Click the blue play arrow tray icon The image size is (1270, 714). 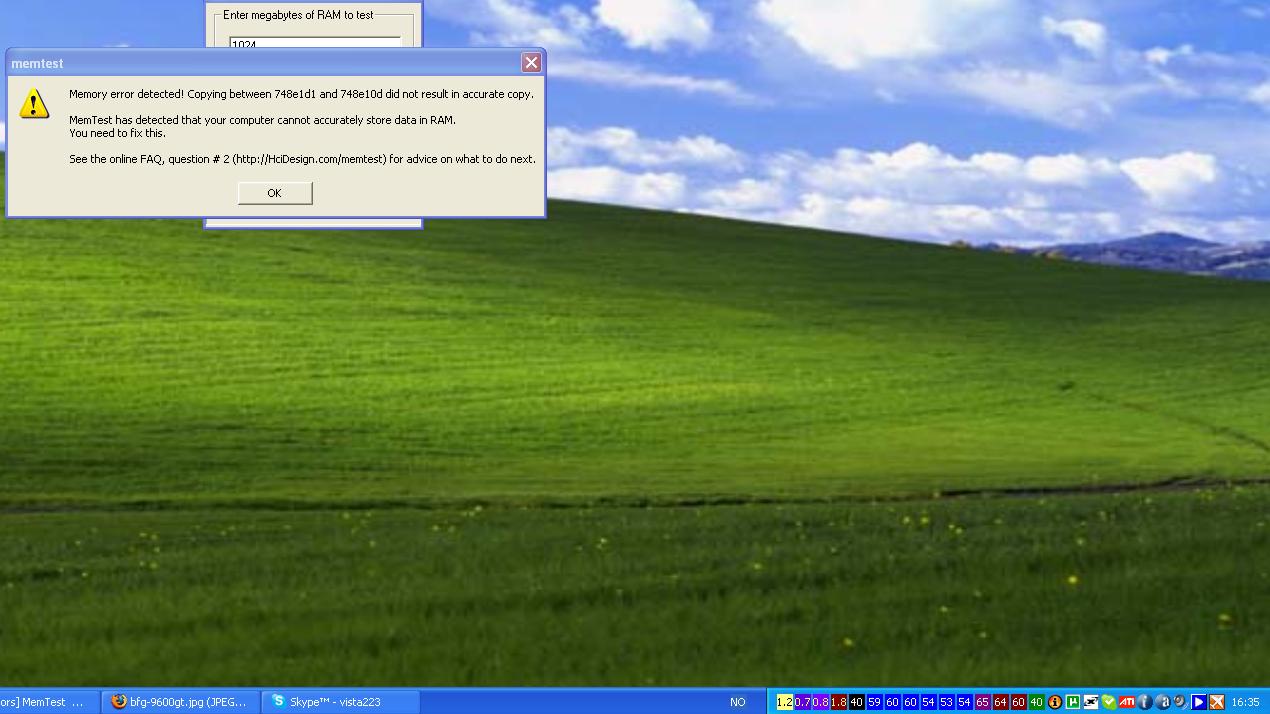pyautogui.click(x=1198, y=702)
